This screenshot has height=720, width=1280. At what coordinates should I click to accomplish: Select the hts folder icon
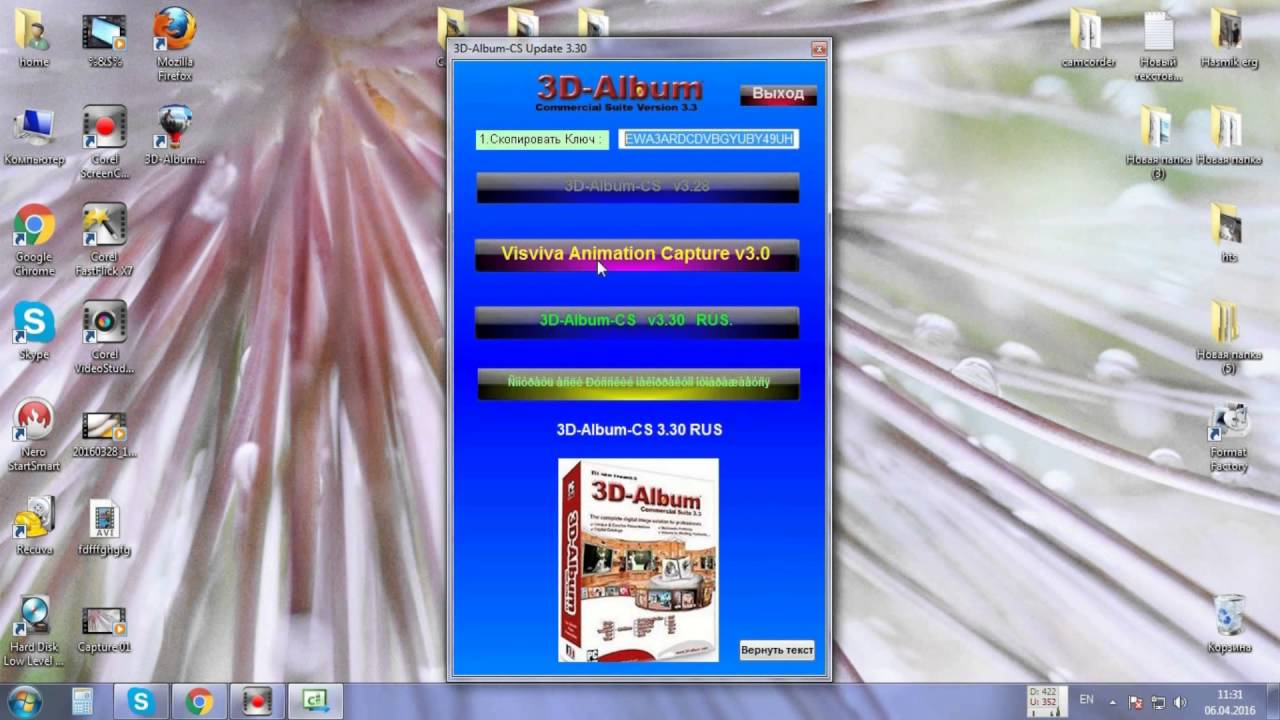[1229, 233]
